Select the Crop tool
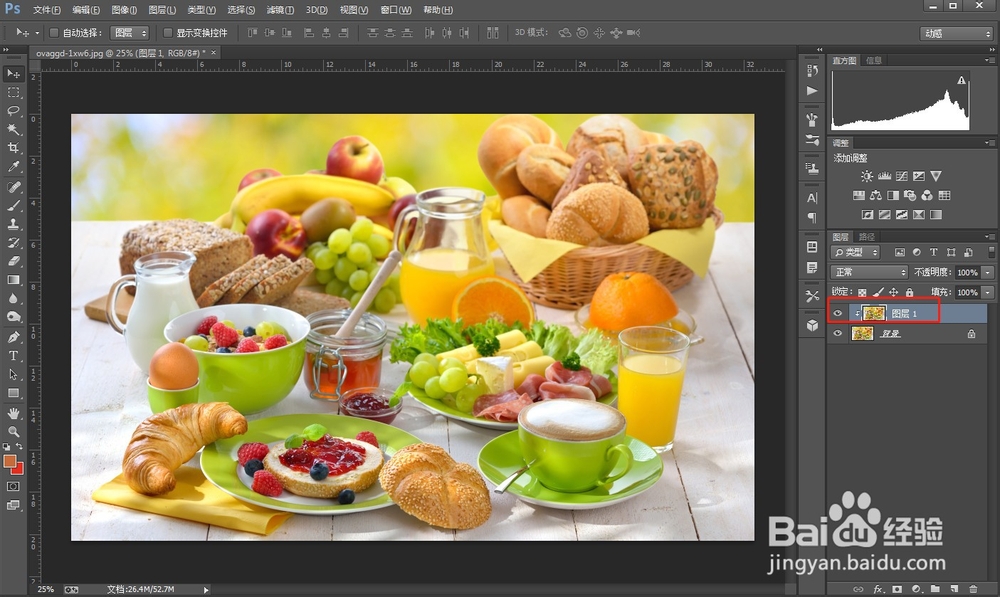The height and width of the screenshot is (597, 1000). (x=13, y=148)
